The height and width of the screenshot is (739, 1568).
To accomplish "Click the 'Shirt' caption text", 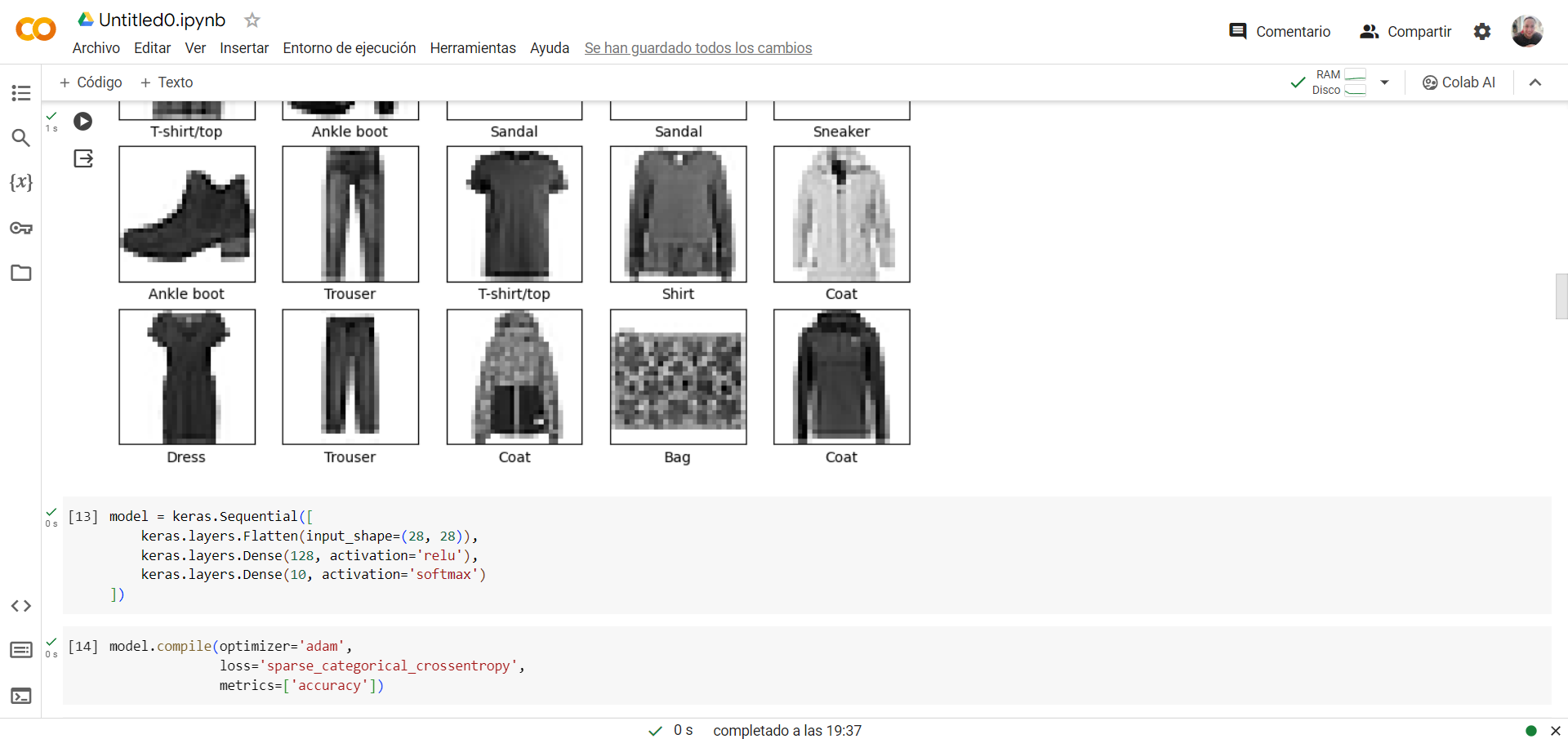I will pyautogui.click(x=679, y=294).
